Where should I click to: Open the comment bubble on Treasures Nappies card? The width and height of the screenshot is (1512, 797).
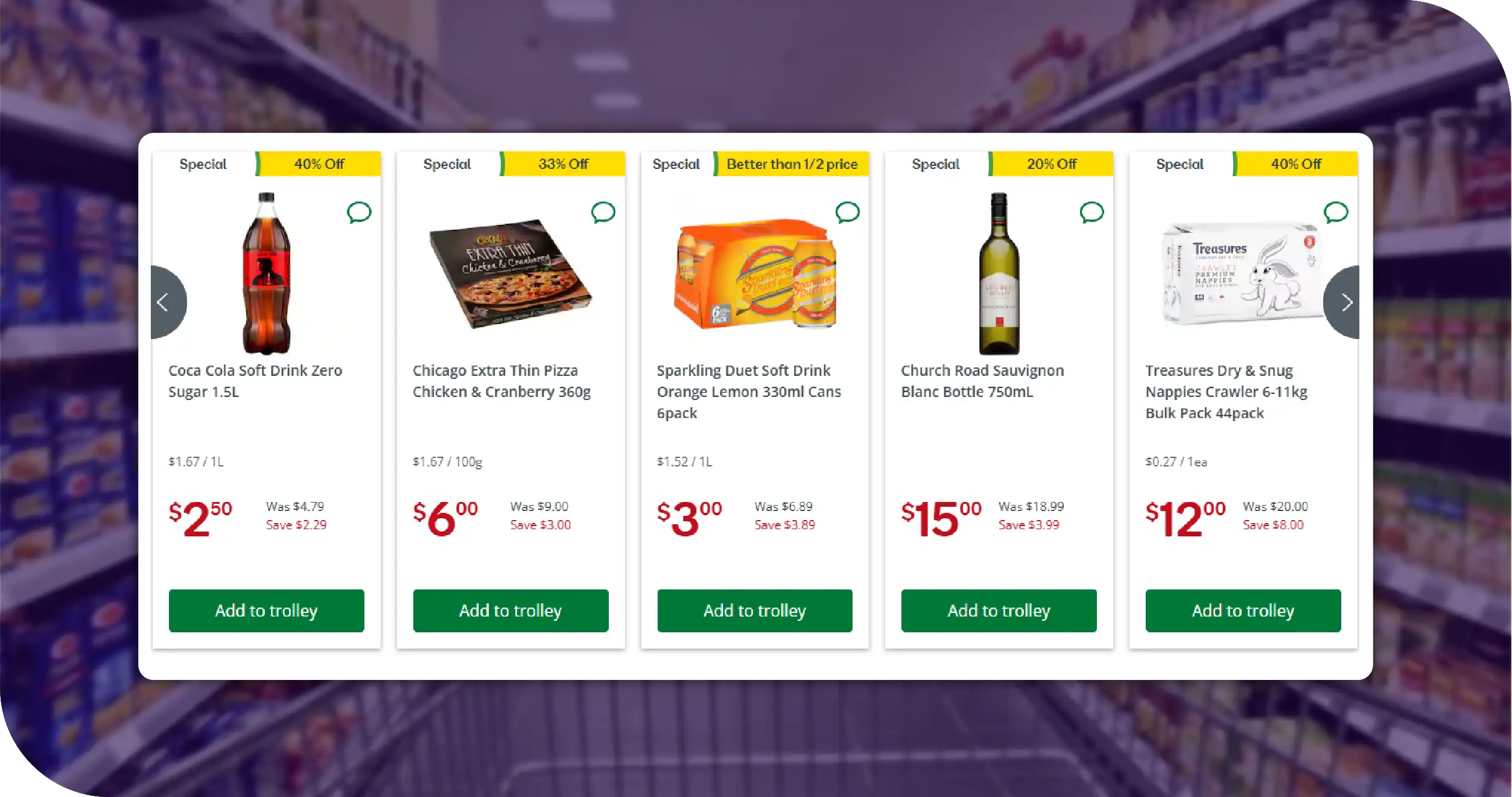tap(1335, 213)
